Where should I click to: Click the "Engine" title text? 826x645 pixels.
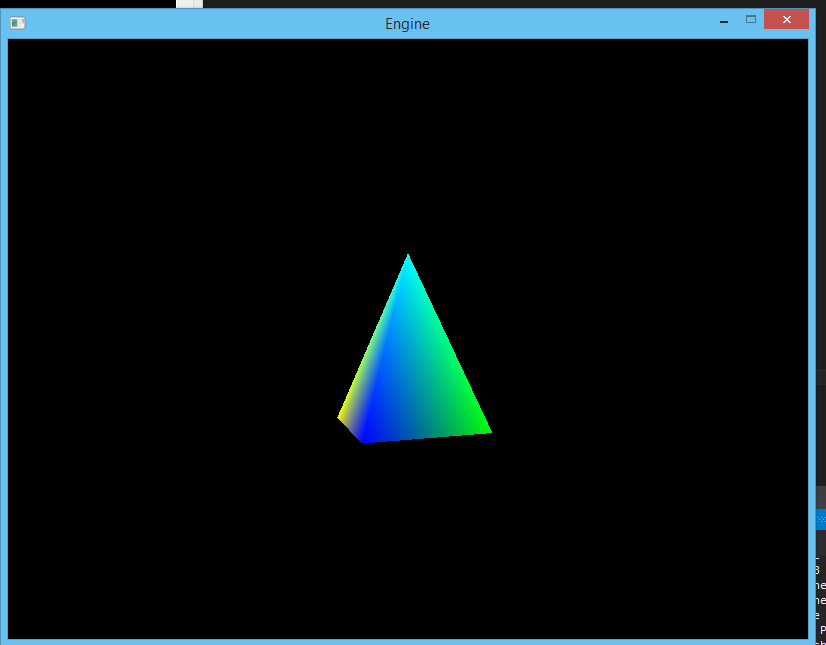[407, 24]
